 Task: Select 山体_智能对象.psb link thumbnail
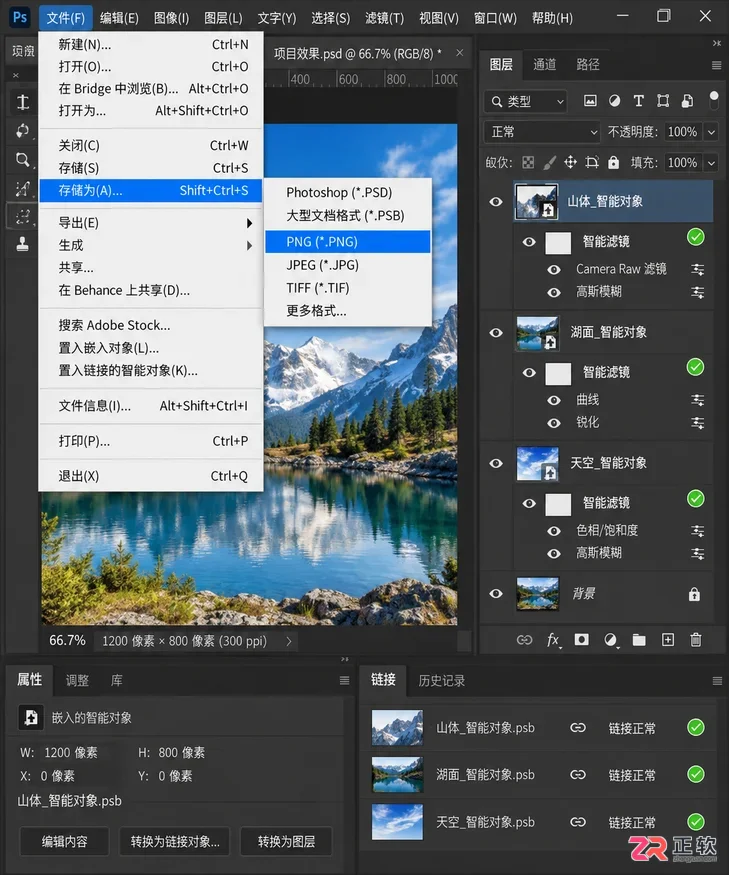coord(397,728)
